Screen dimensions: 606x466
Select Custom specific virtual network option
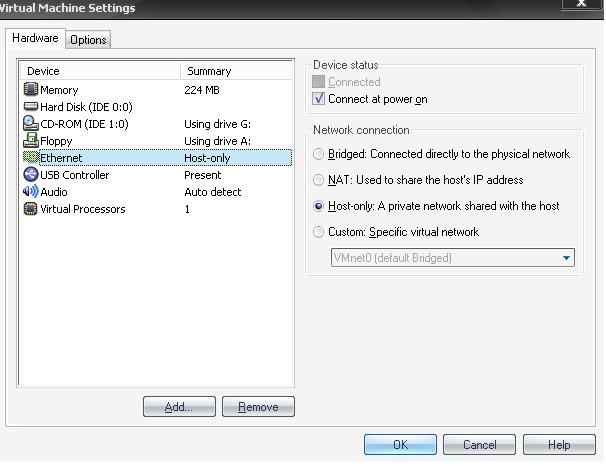tap(319, 232)
